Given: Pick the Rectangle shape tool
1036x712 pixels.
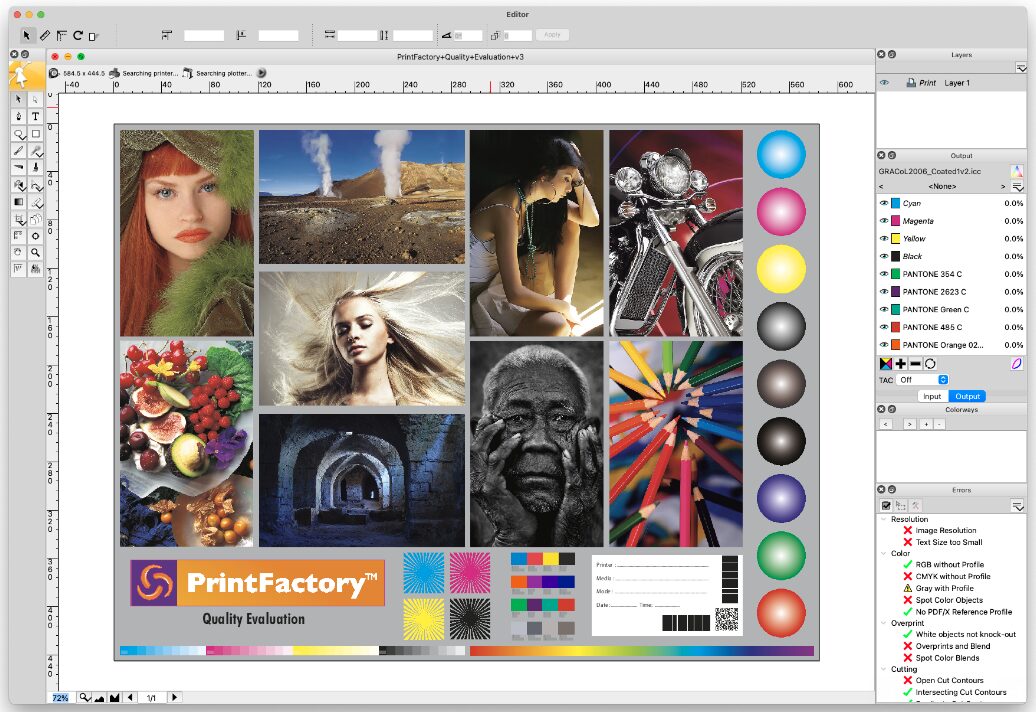Looking at the screenshot, I should (x=36, y=133).
